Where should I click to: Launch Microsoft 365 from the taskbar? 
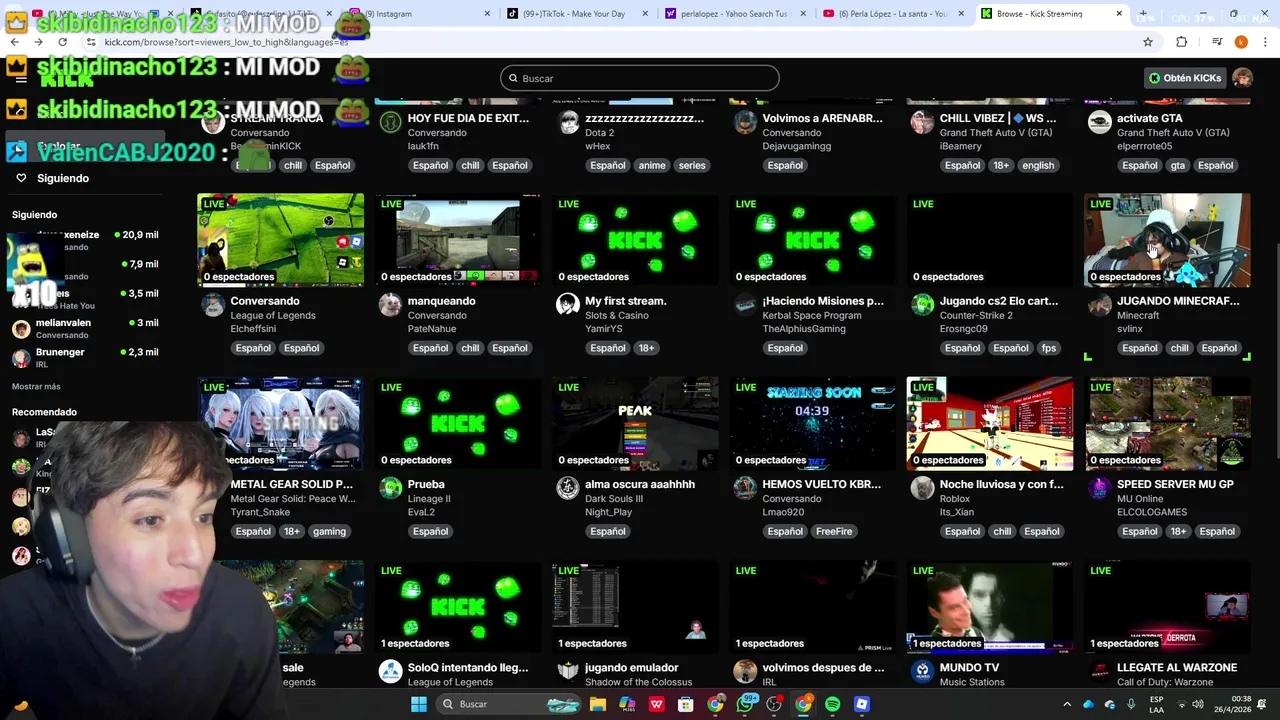pos(627,704)
